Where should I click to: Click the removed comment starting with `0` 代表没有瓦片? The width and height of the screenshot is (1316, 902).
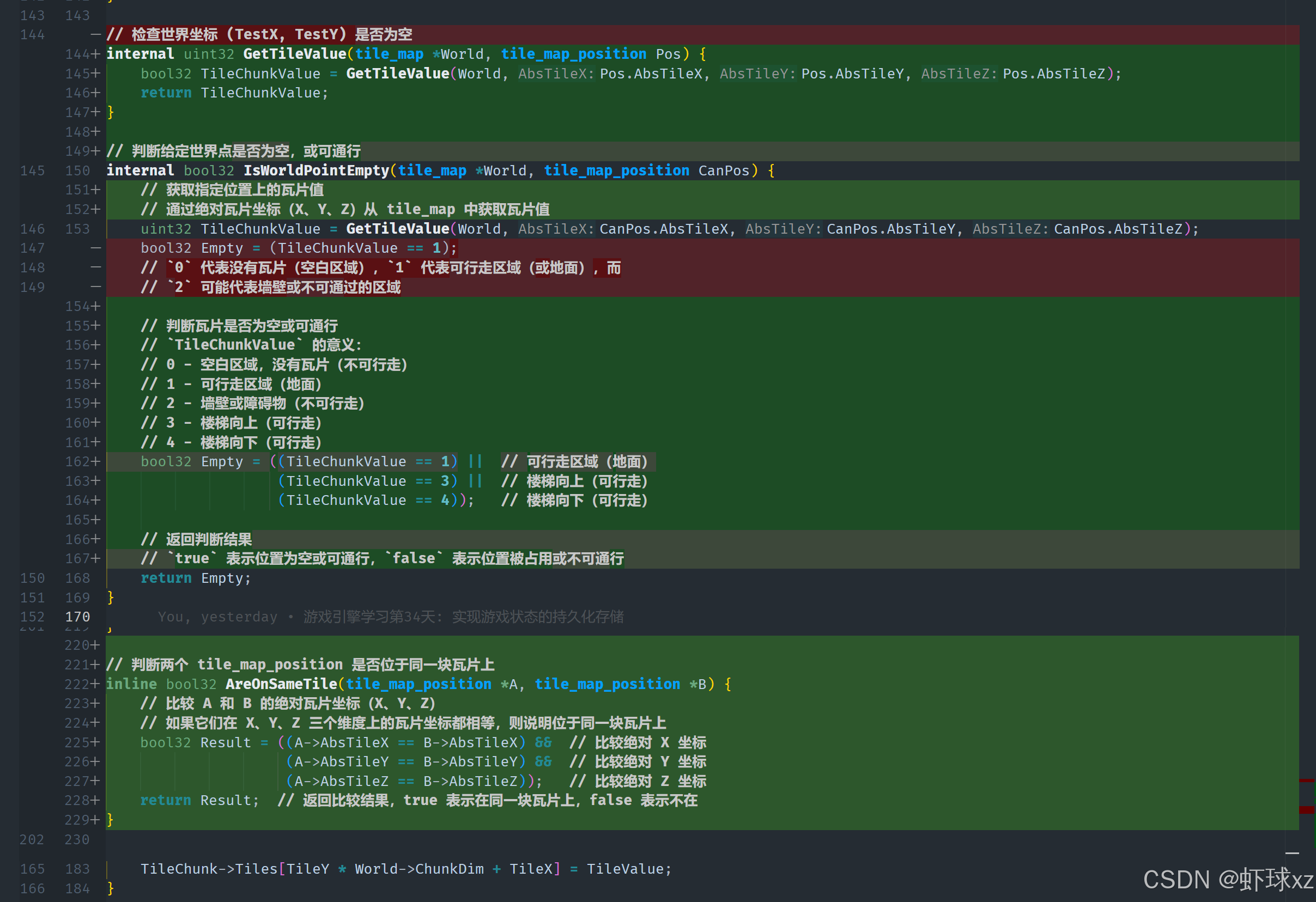coord(380,267)
